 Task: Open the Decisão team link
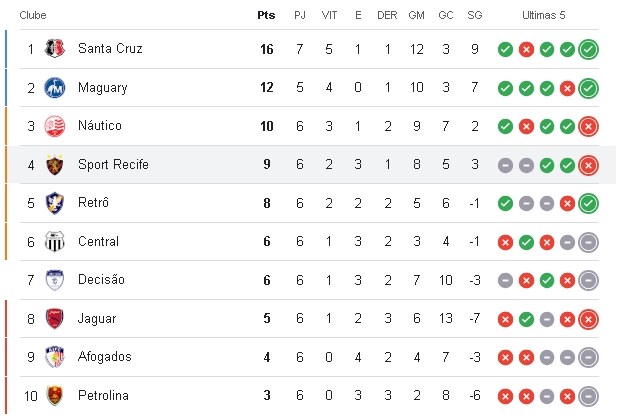101,280
